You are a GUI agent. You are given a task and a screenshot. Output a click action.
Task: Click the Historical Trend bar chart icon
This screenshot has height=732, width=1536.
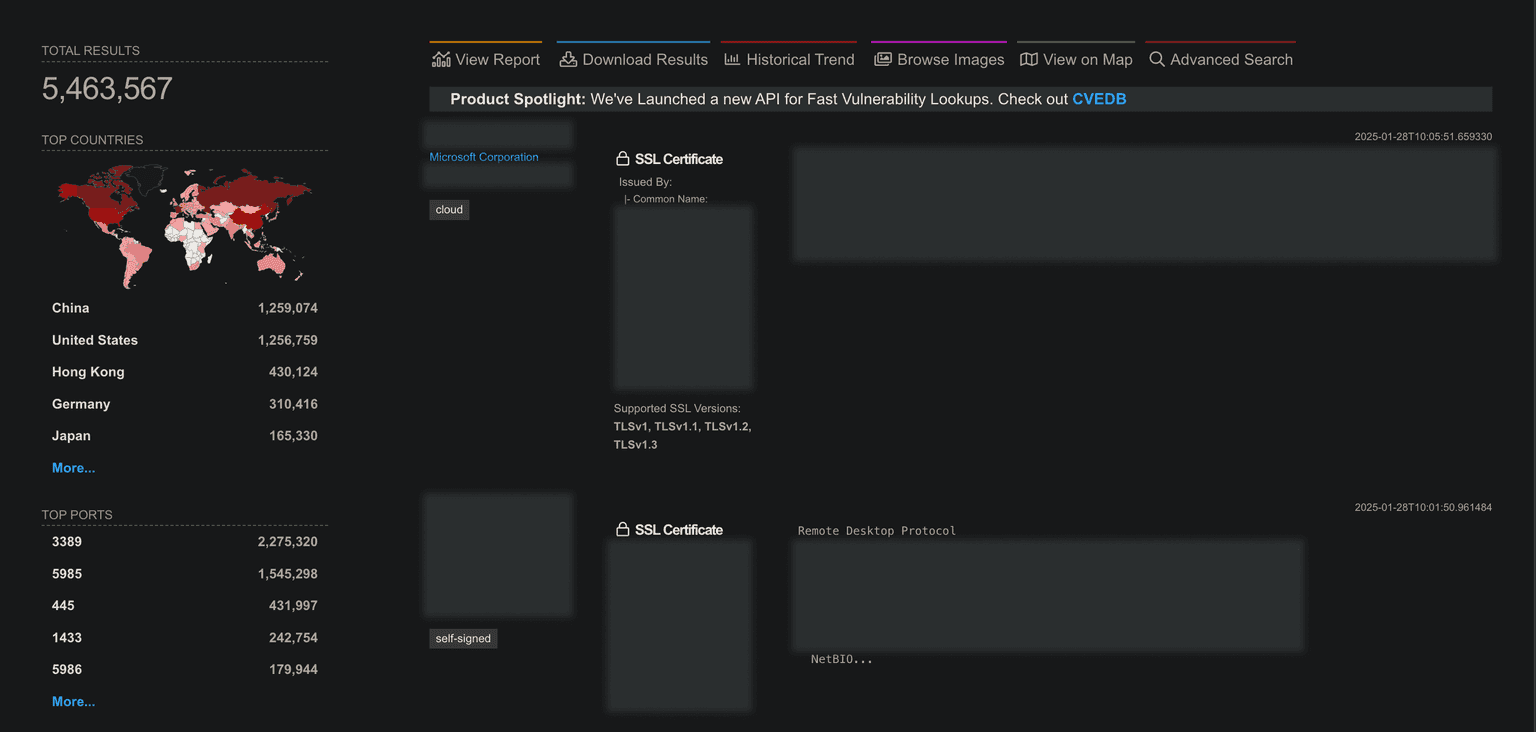tap(732, 60)
